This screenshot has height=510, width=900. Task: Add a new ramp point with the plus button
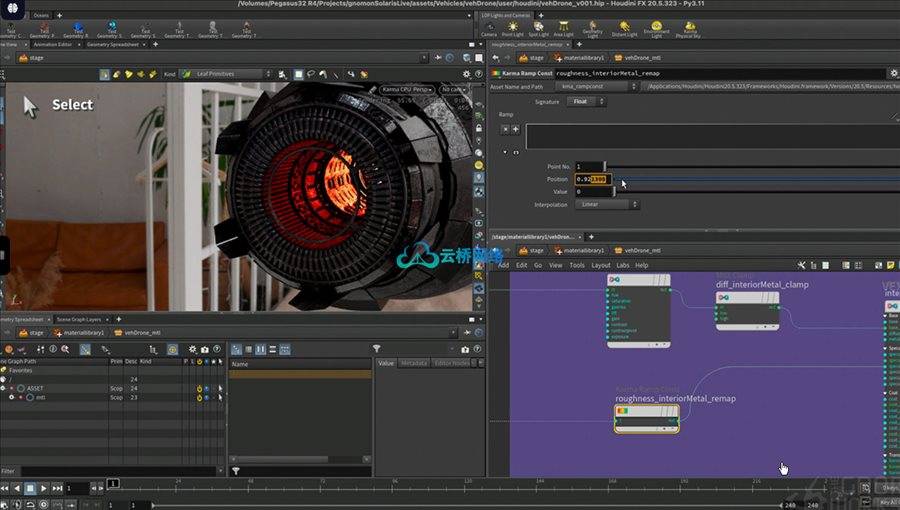[x=515, y=129]
